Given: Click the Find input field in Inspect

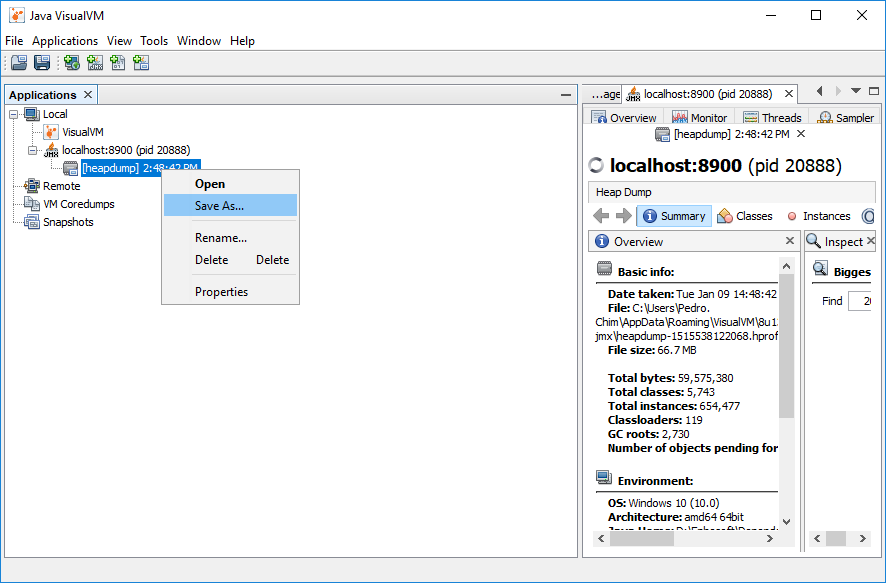Looking at the screenshot, I should pos(859,301).
